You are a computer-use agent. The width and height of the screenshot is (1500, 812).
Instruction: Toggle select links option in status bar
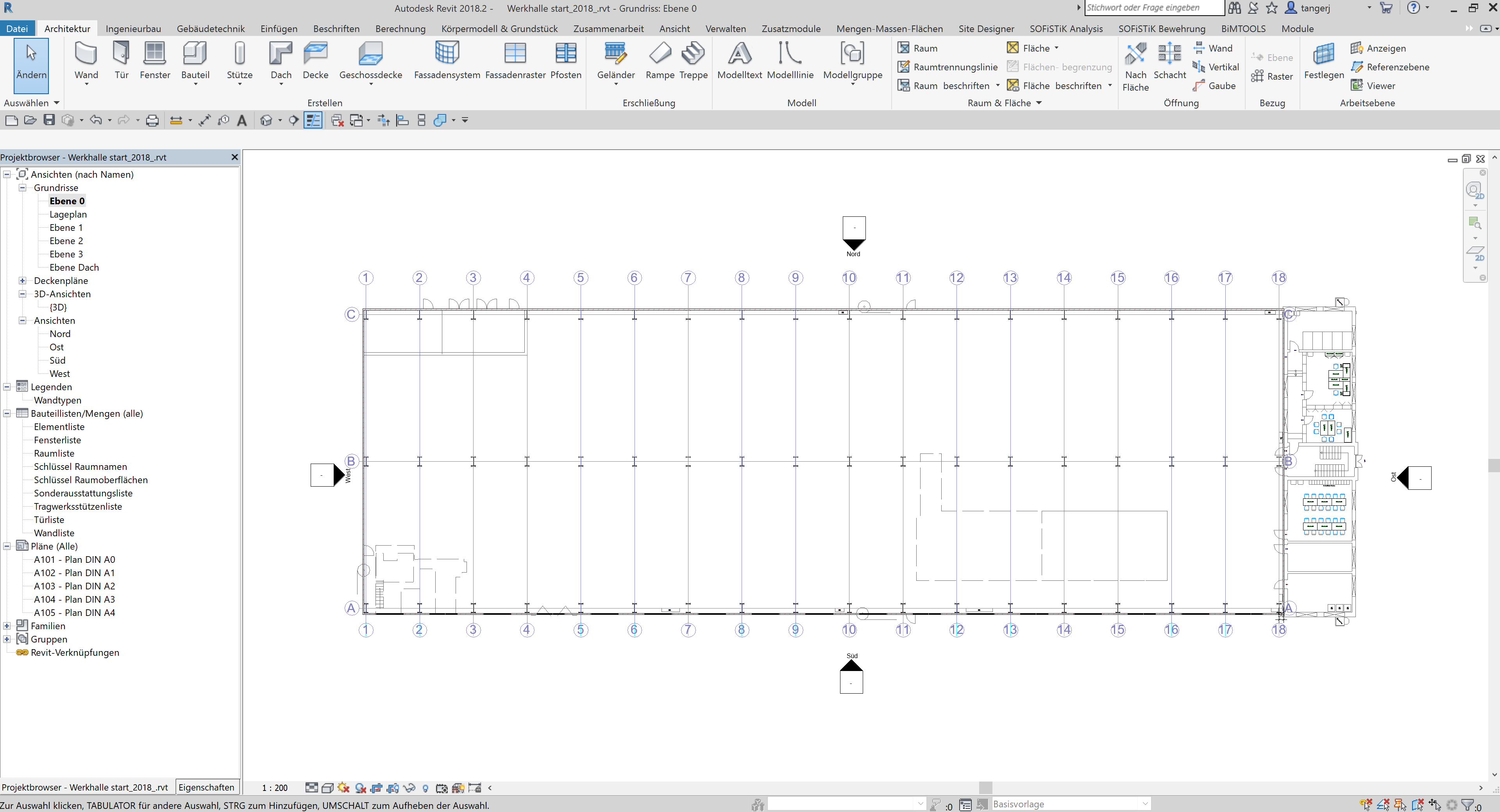pos(1366,805)
